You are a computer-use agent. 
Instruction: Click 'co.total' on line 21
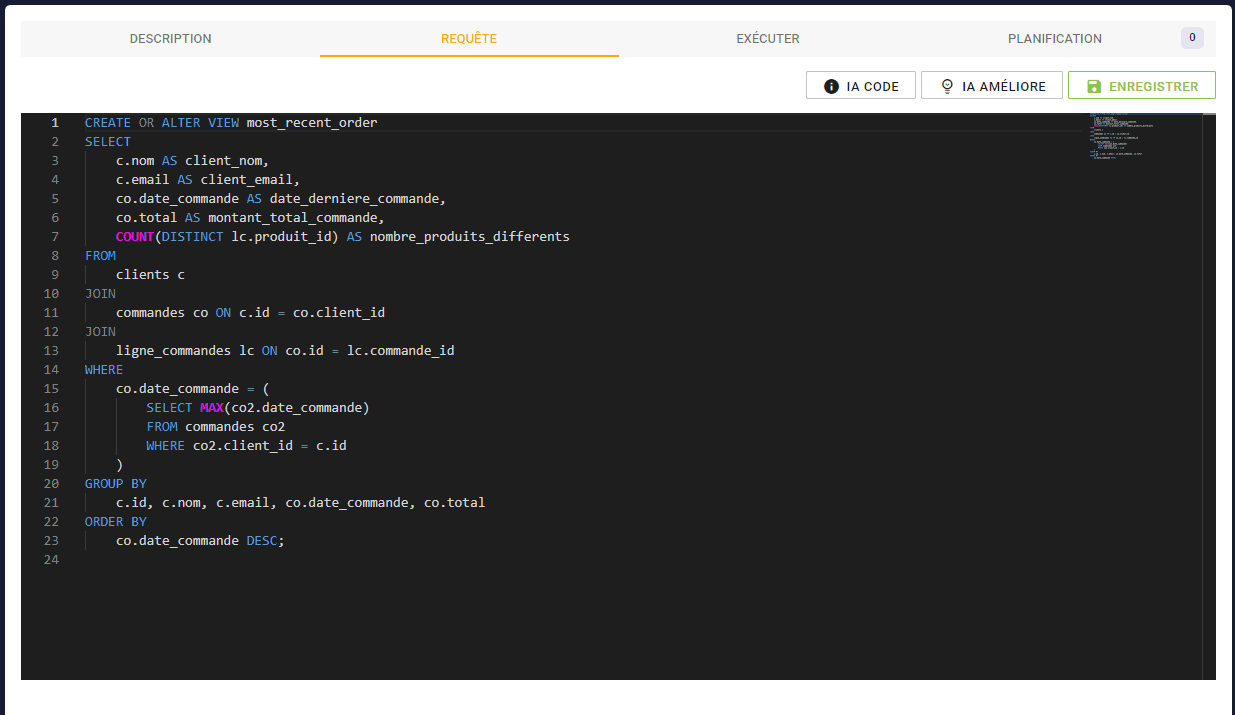pyautogui.click(x=455, y=503)
